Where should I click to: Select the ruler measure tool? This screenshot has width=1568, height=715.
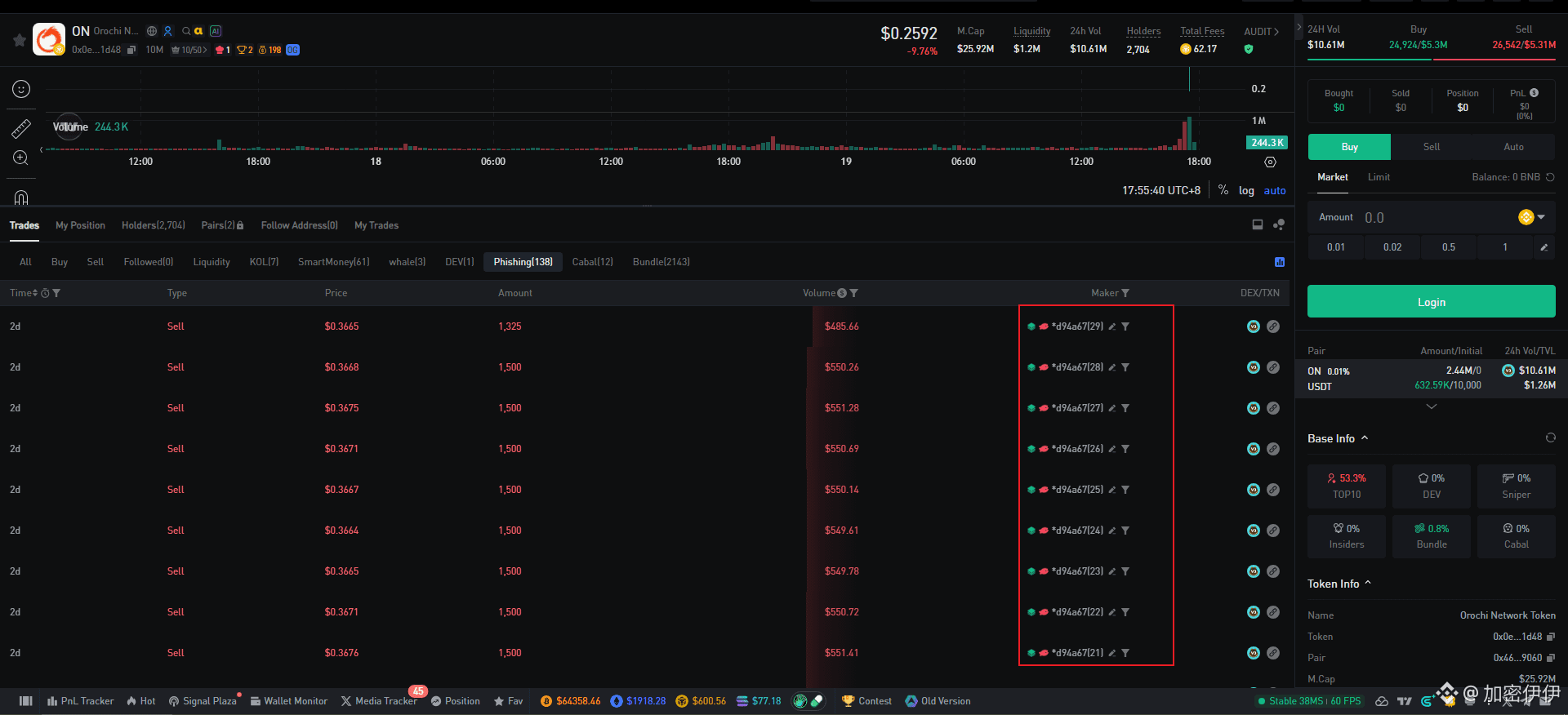21,128
